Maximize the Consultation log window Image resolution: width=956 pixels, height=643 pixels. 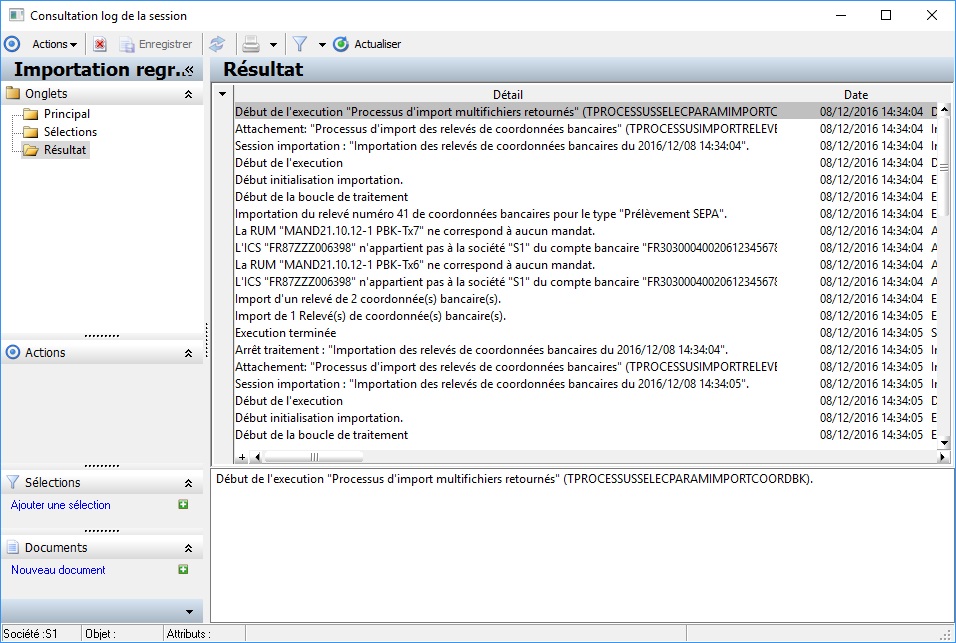tap(886, 15)
